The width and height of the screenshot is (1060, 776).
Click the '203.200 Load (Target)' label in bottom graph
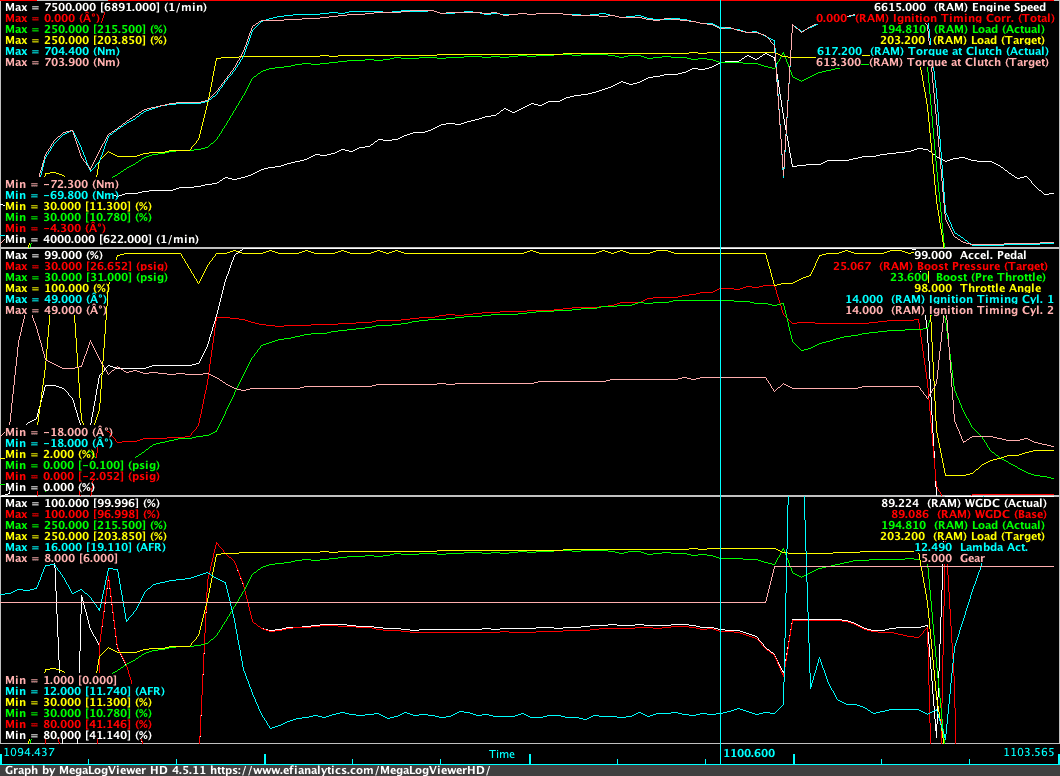click(x=965, y=536)
